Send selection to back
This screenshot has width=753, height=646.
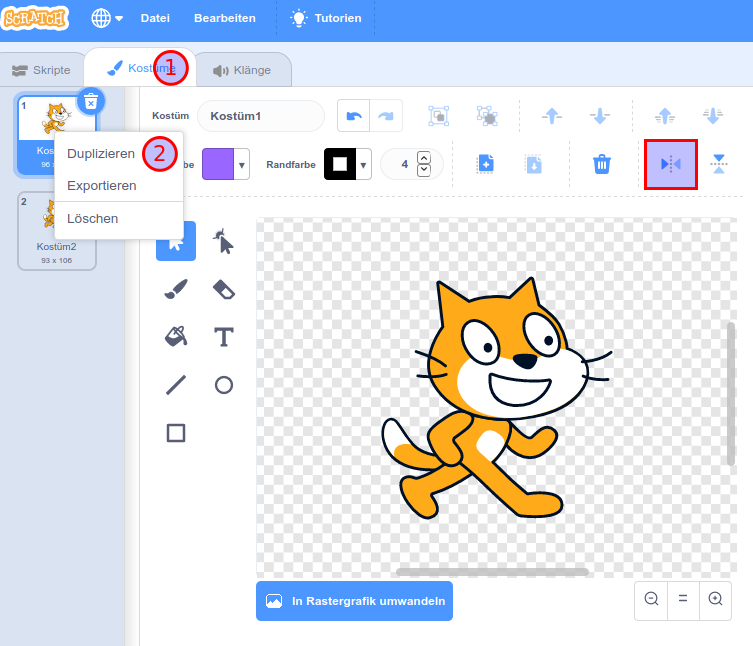(x=713, y=116)
